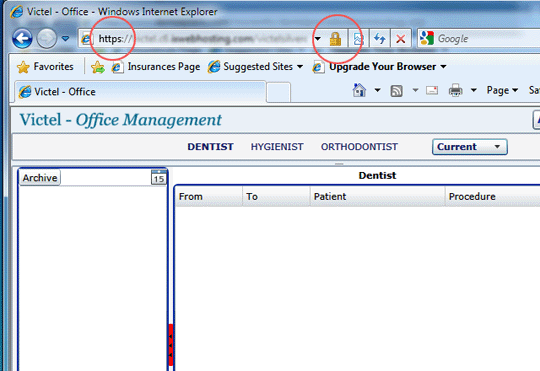Toggle the Compatibility View page icon
Screen dimensions: 540x371
[x=358, y=39]
